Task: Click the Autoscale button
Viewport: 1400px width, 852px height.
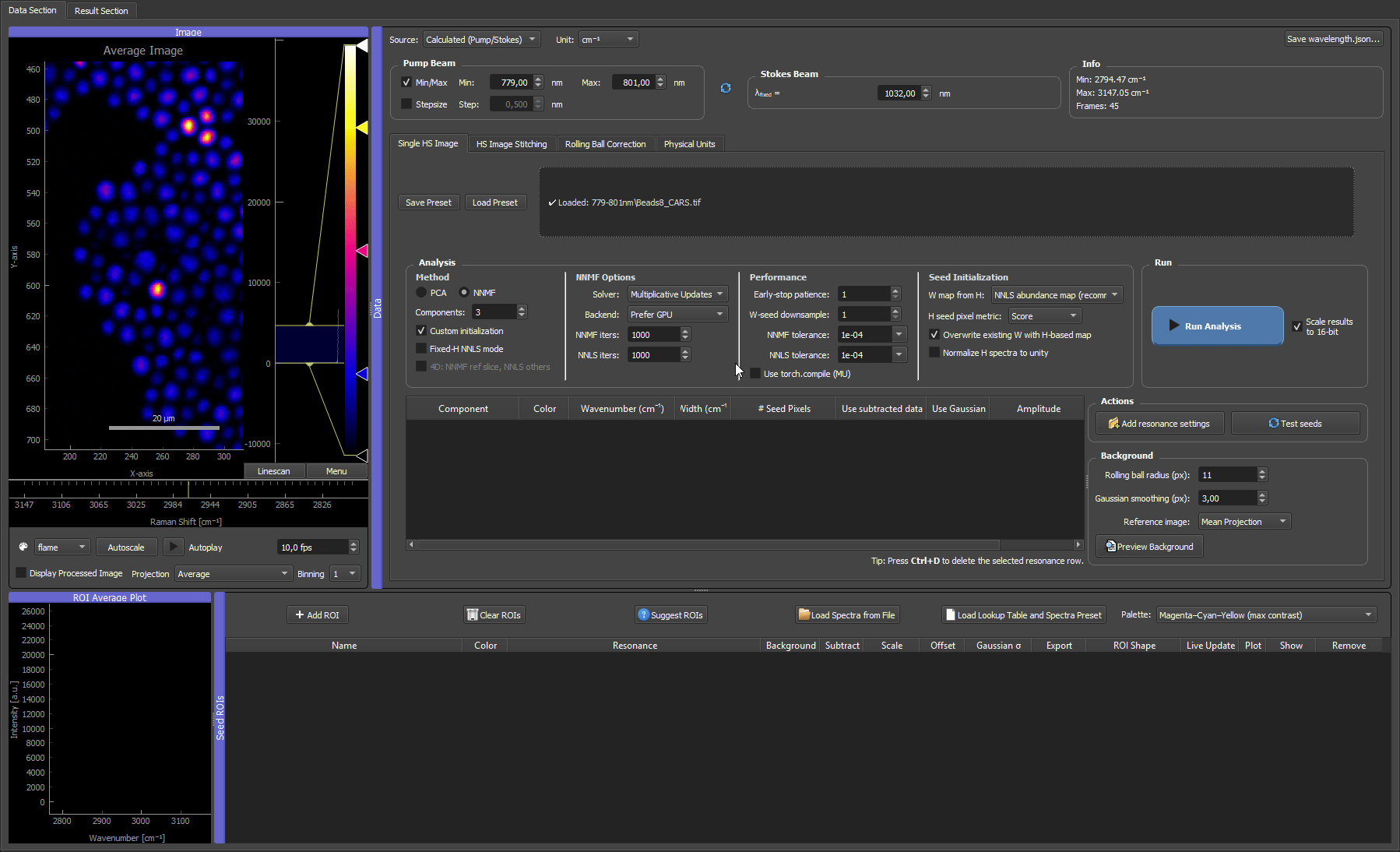Action: click(x=126, y=547)
